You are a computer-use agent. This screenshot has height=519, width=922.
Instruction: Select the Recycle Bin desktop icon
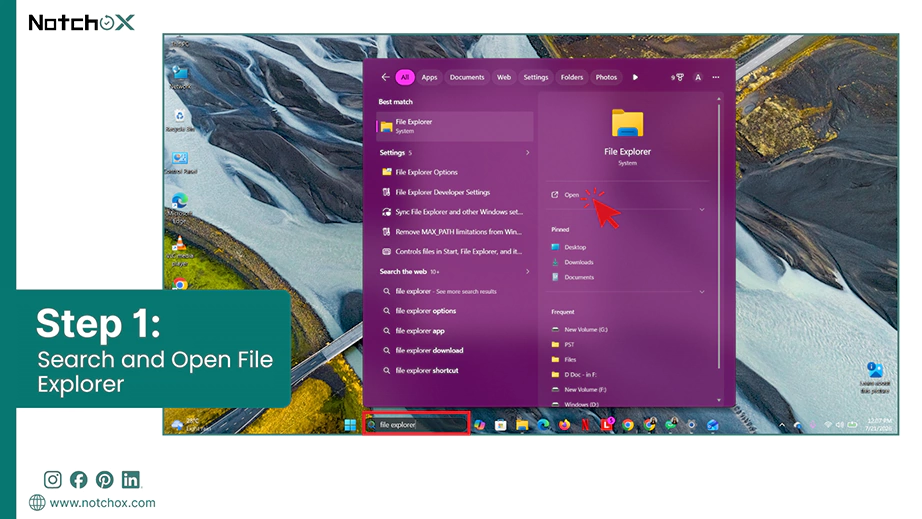(180, 120)
